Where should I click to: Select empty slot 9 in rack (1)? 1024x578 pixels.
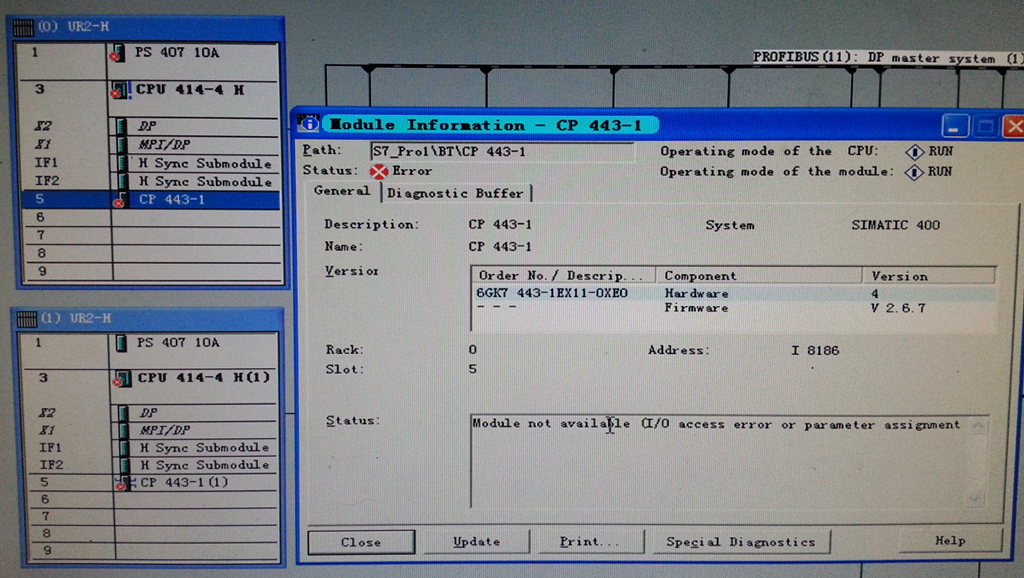pos(152,551)
